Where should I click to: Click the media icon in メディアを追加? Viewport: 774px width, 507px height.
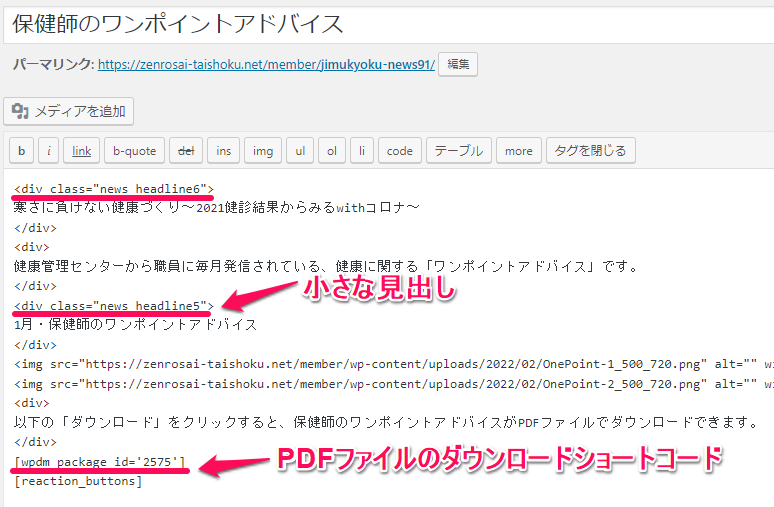pyautogui.click(x=20, y=111)
